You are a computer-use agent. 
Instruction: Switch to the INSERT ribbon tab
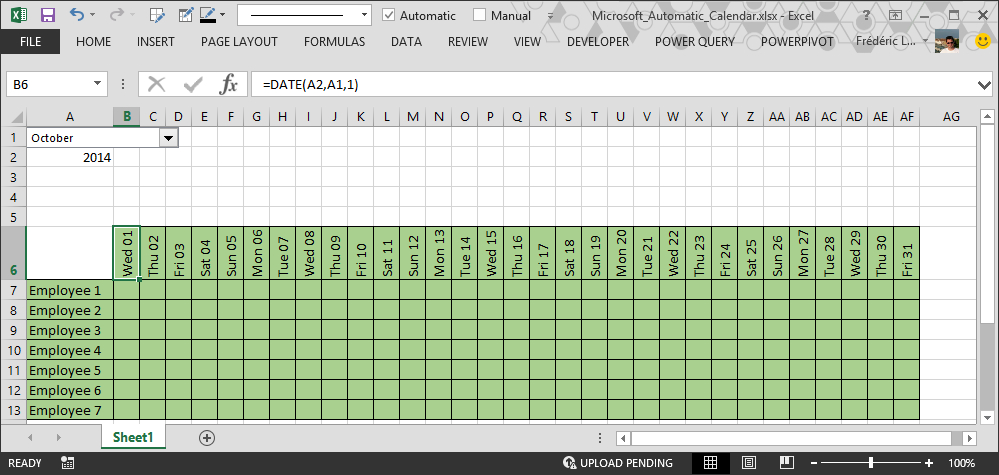coord(155,42)
